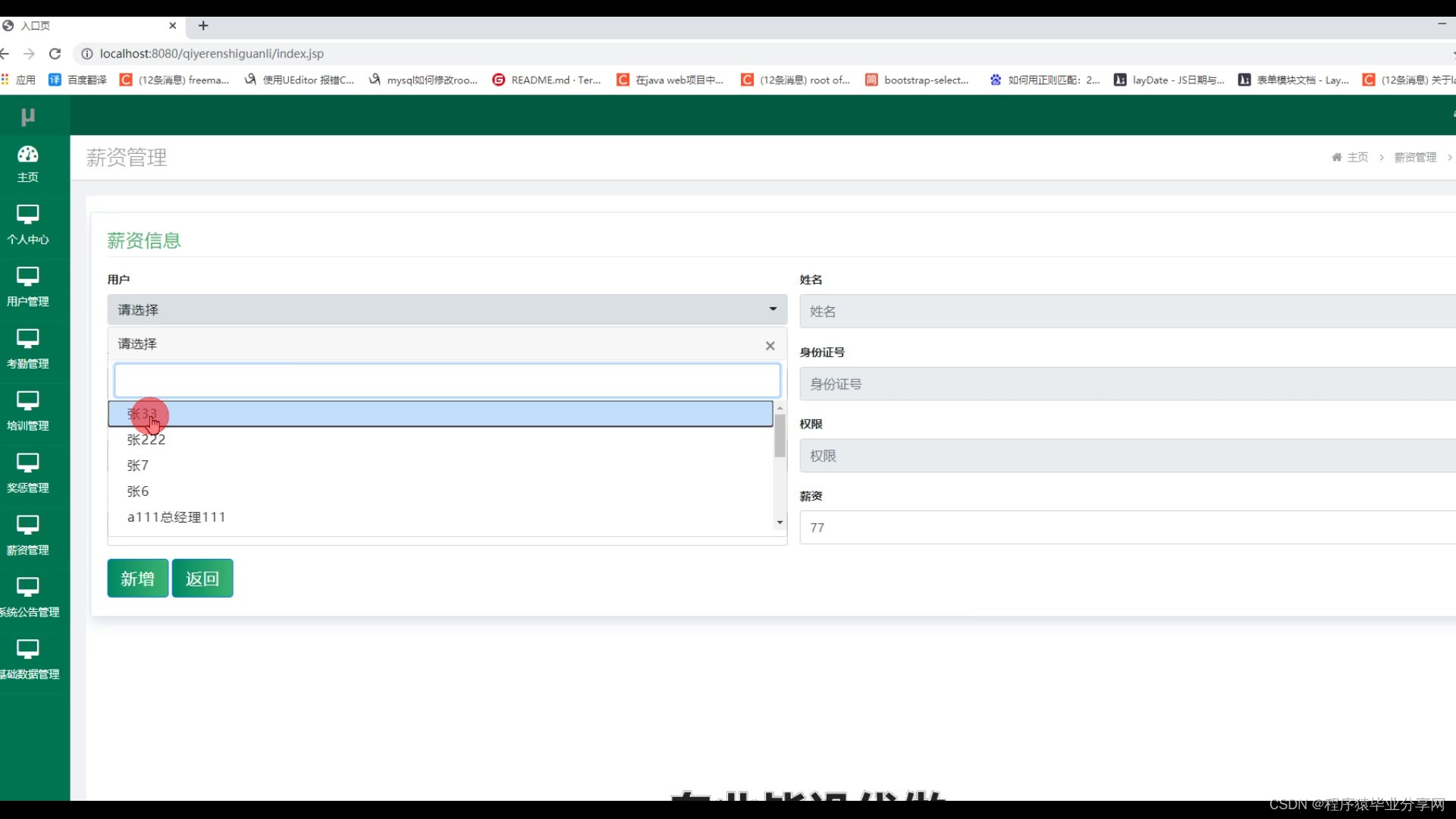1456x819 pixels.
Task: Open the 百度翻译 bookmark
Action: 78,80
